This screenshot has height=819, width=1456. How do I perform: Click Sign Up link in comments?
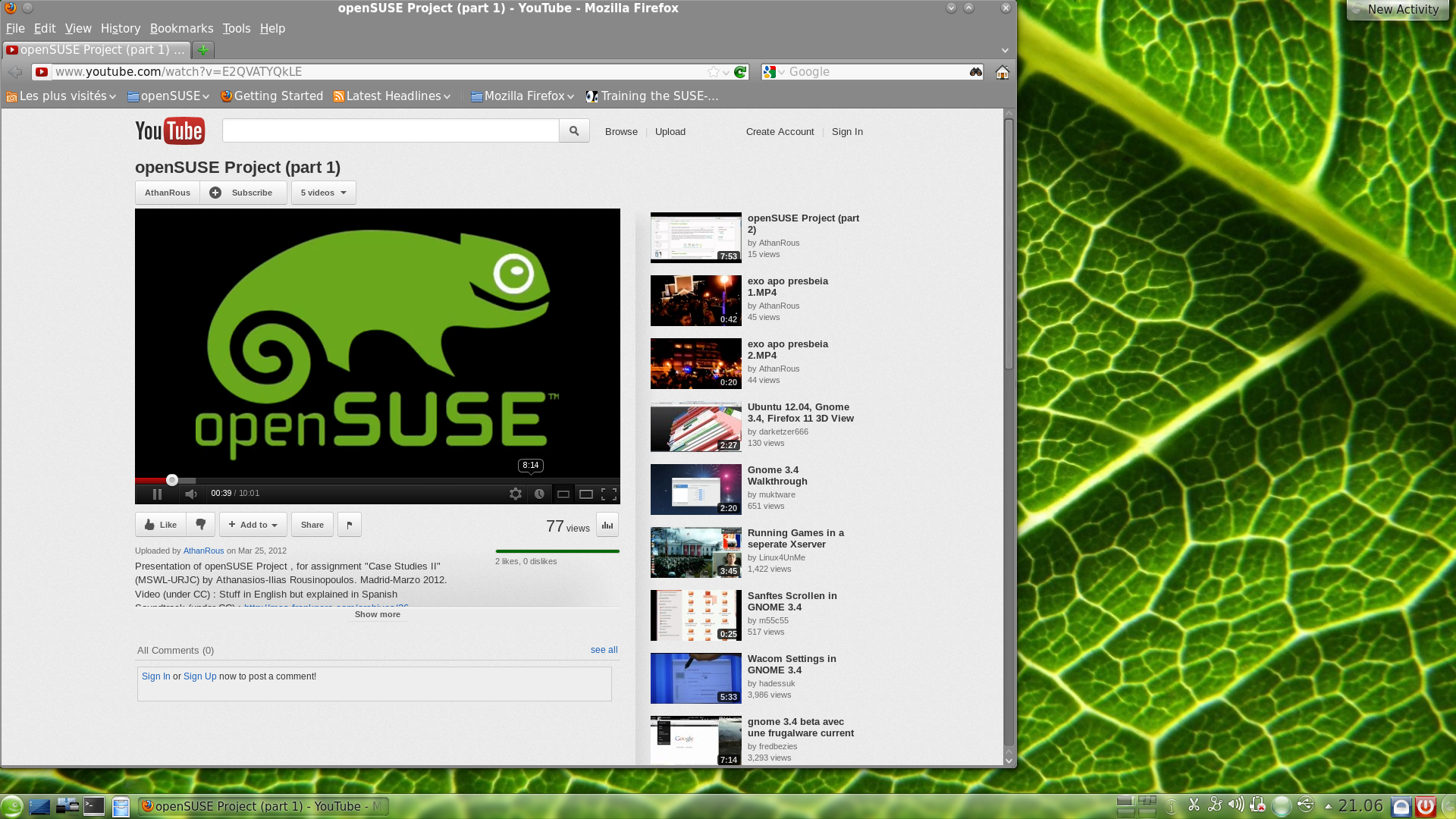point(199,676)
